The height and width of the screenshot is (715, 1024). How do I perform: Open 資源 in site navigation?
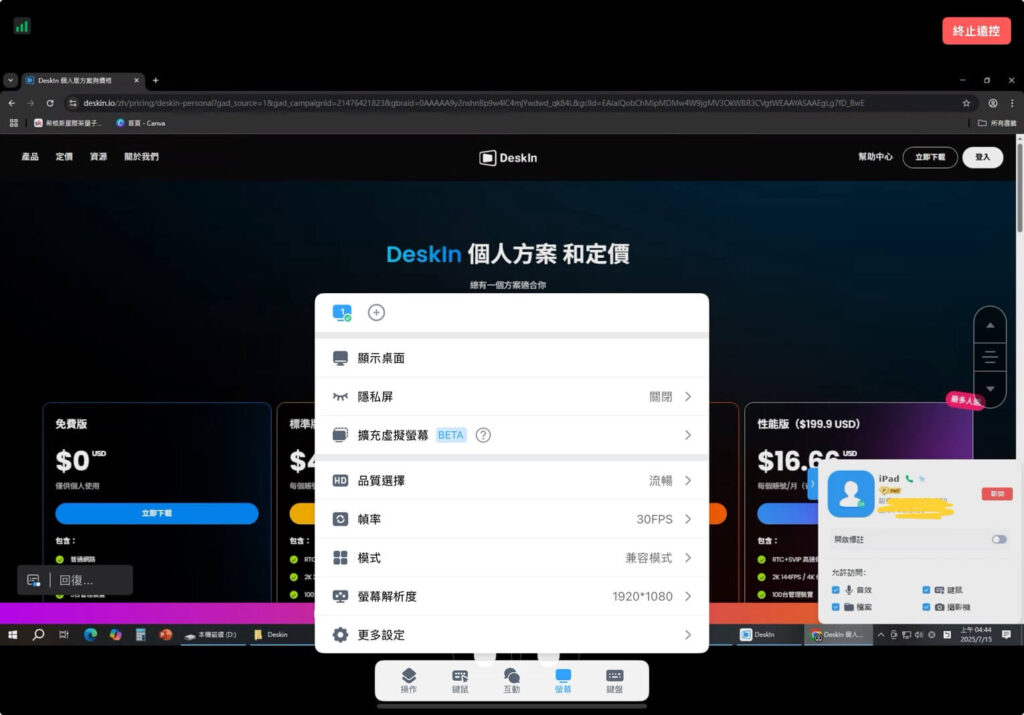coord(99,157)
